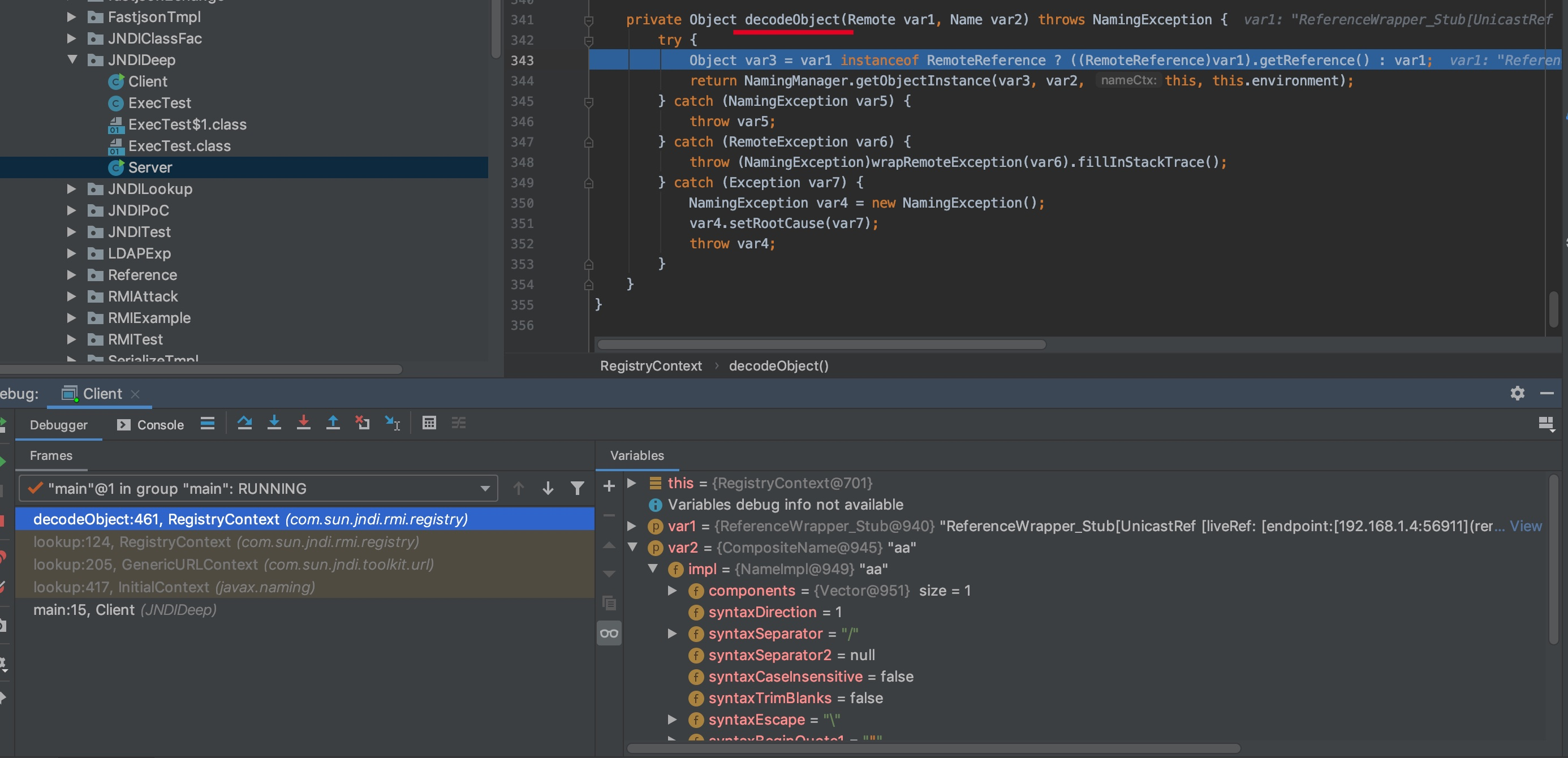Click the Step Over debugger icon
1568x758 pixels.
pos(245,423)
